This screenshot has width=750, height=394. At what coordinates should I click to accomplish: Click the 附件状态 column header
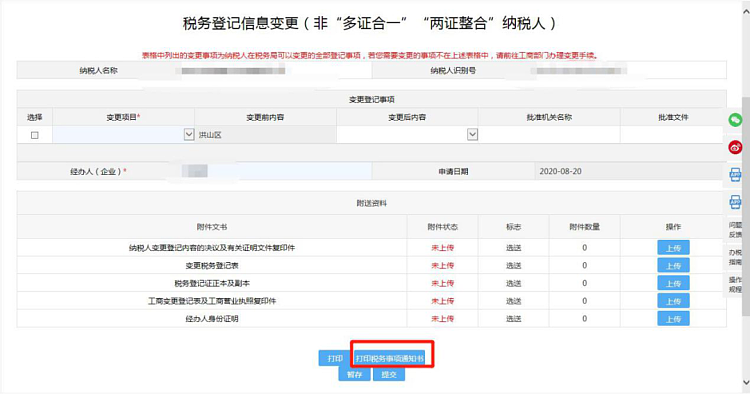[x=442, y=227]
